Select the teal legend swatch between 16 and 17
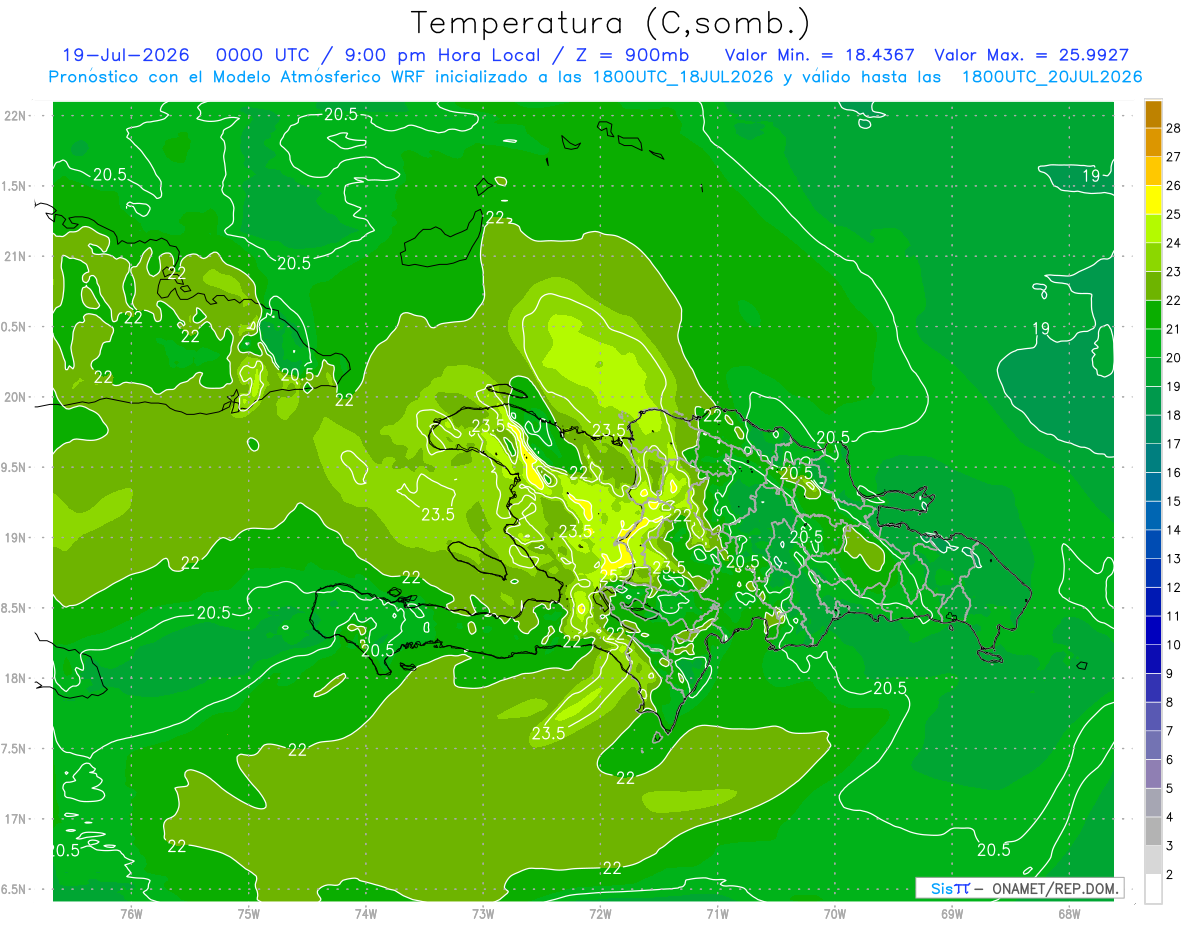The width and height of the screenshot is (1200, 927). pyautogui.click(x=1153, y=458)
